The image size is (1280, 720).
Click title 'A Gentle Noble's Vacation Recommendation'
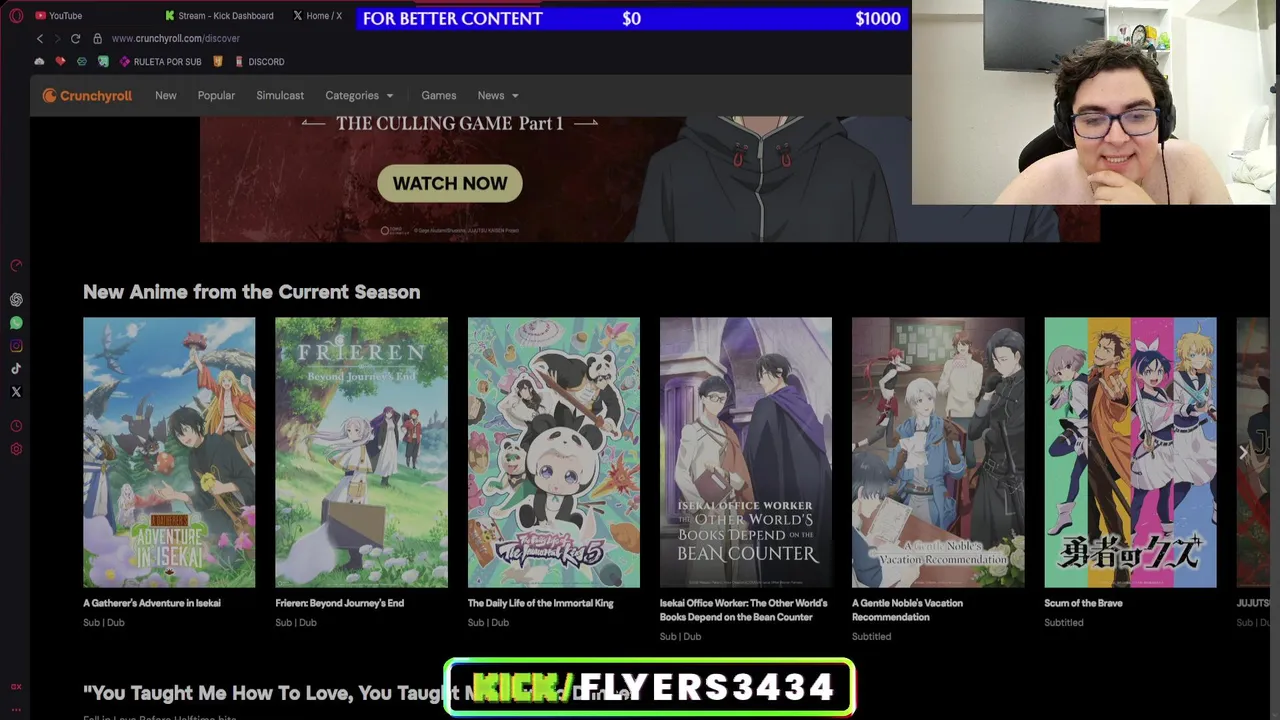pos(907,610)
